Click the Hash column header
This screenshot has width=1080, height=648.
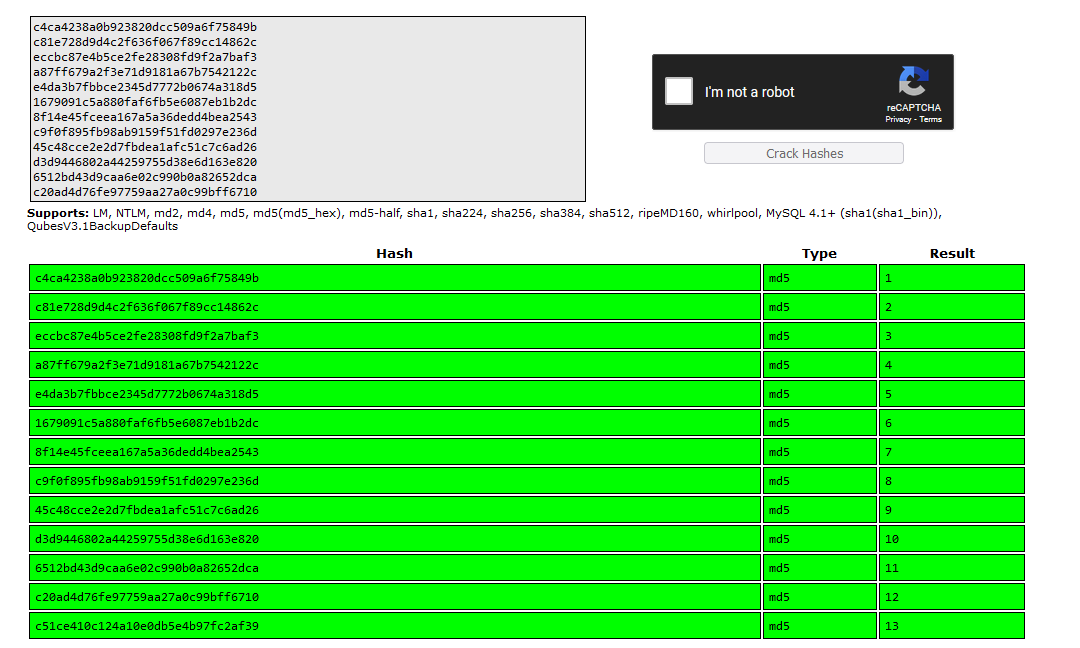click(394, 253)
